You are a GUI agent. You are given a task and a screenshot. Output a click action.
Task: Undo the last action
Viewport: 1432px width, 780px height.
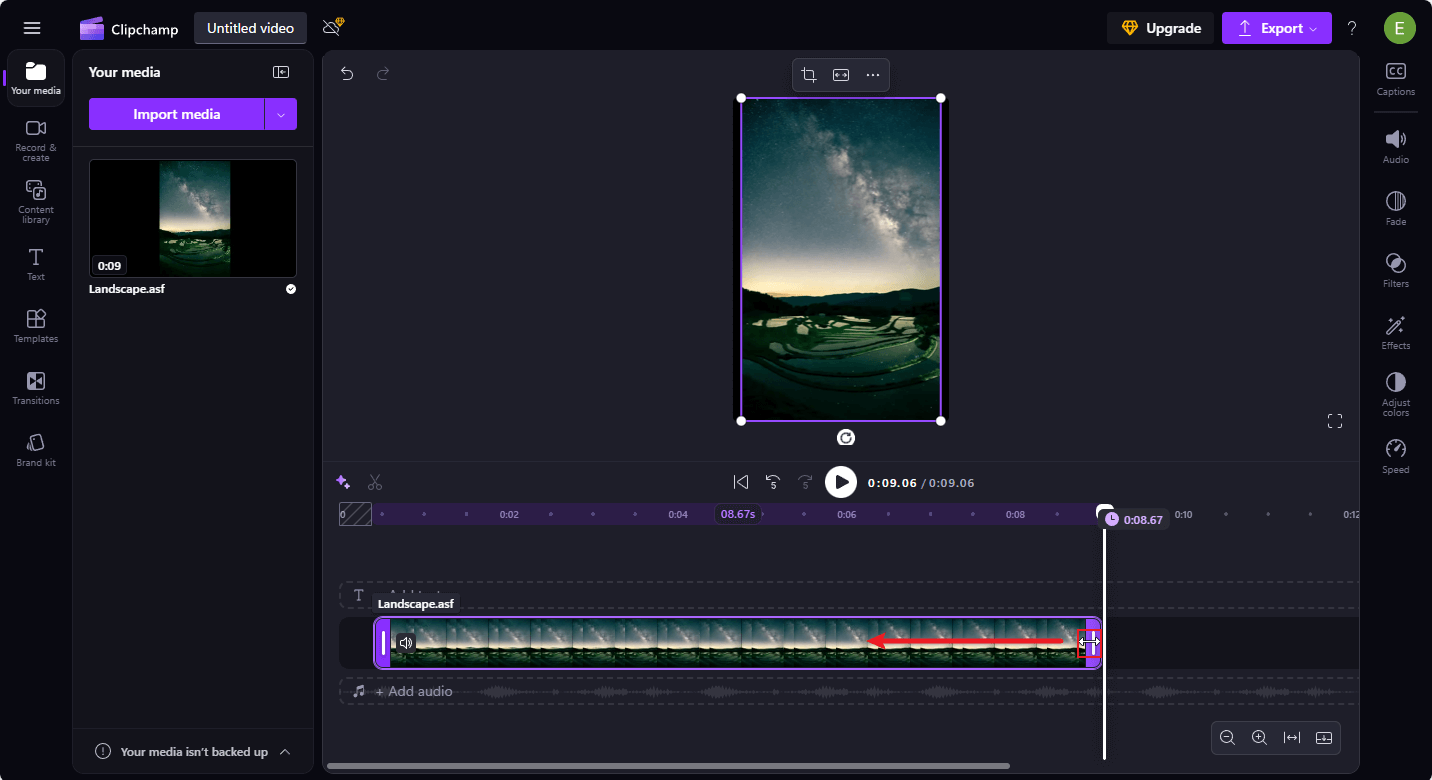pos(347,73)
